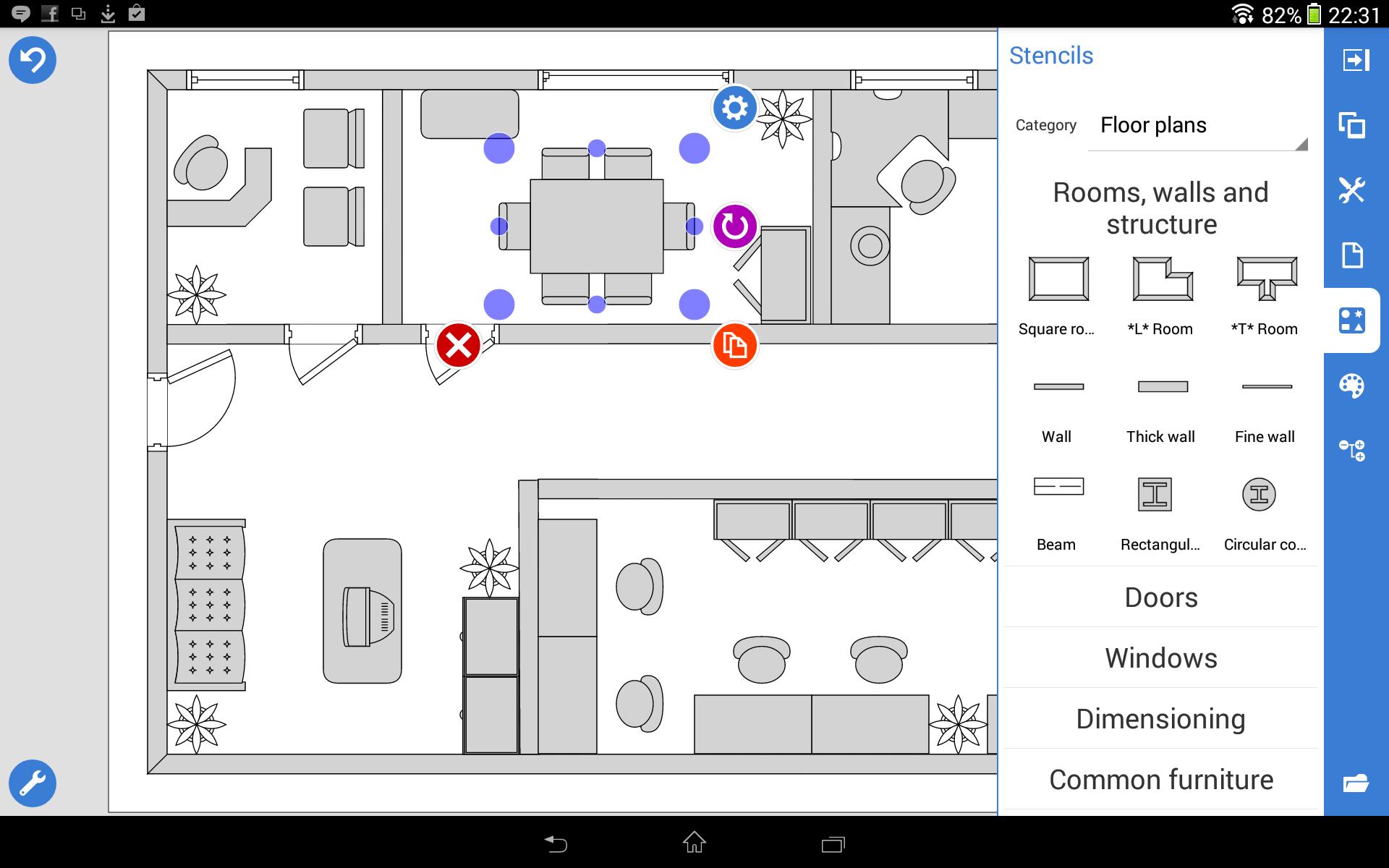Toggle the purple refresh/reload icon on canvas
The width and height of the screenshot is (1389, 868).
pyautogui.click(x=735, y=225)
